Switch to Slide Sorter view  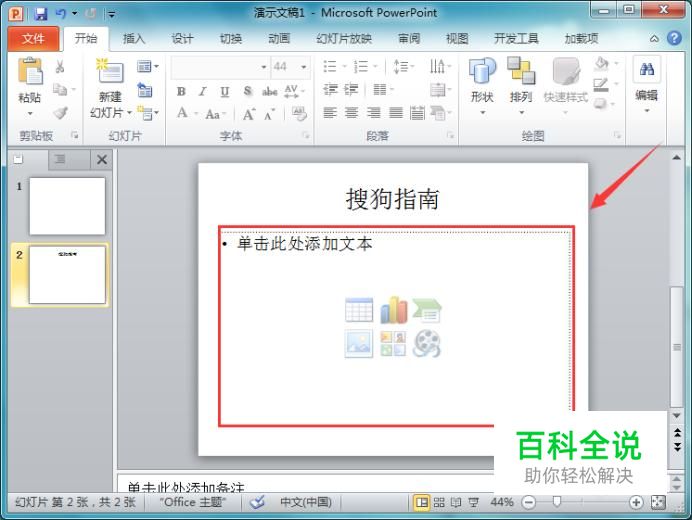click(x=439, y=502)
